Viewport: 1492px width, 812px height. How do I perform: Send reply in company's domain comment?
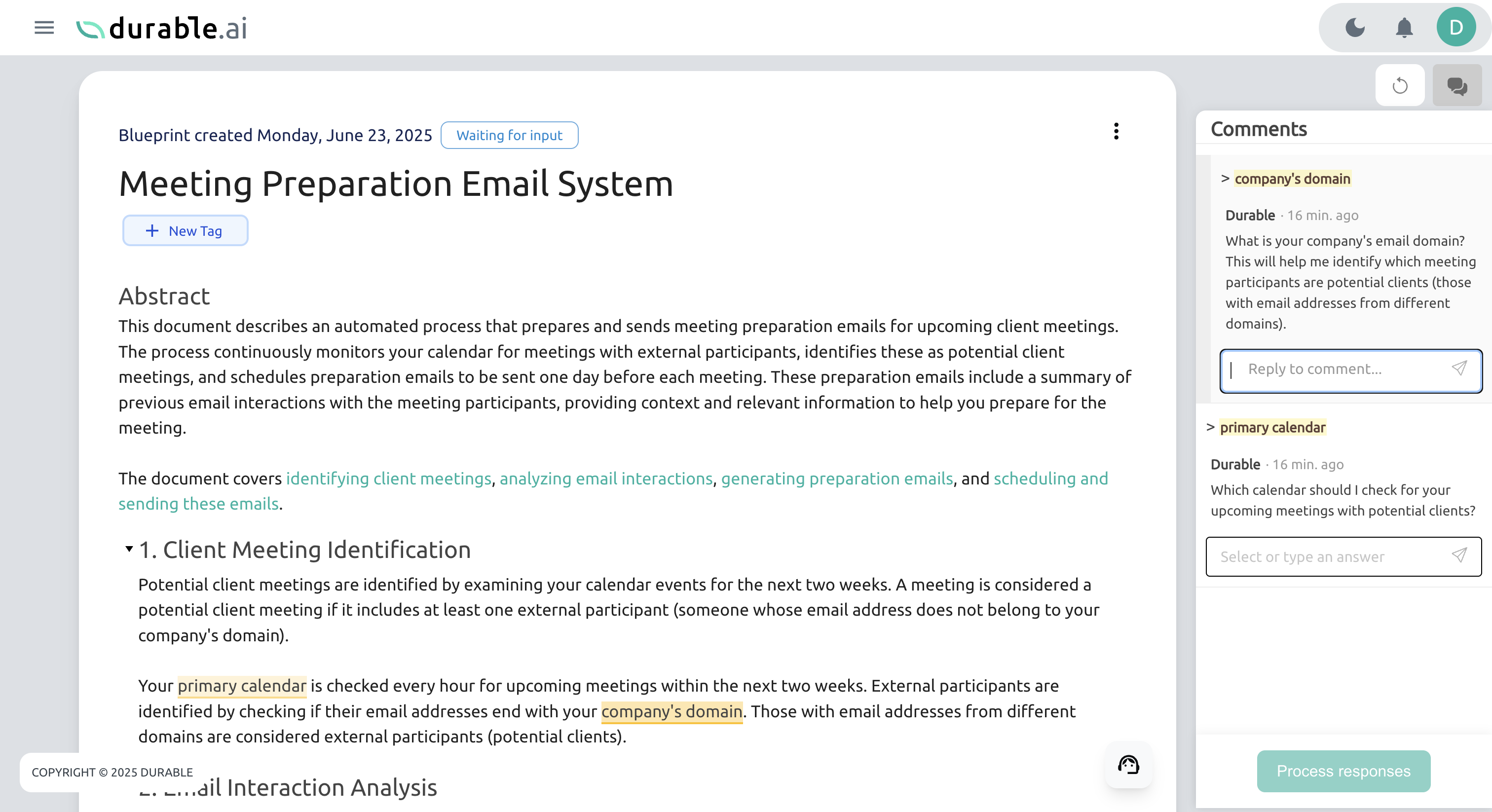[x=1459, y=369]
